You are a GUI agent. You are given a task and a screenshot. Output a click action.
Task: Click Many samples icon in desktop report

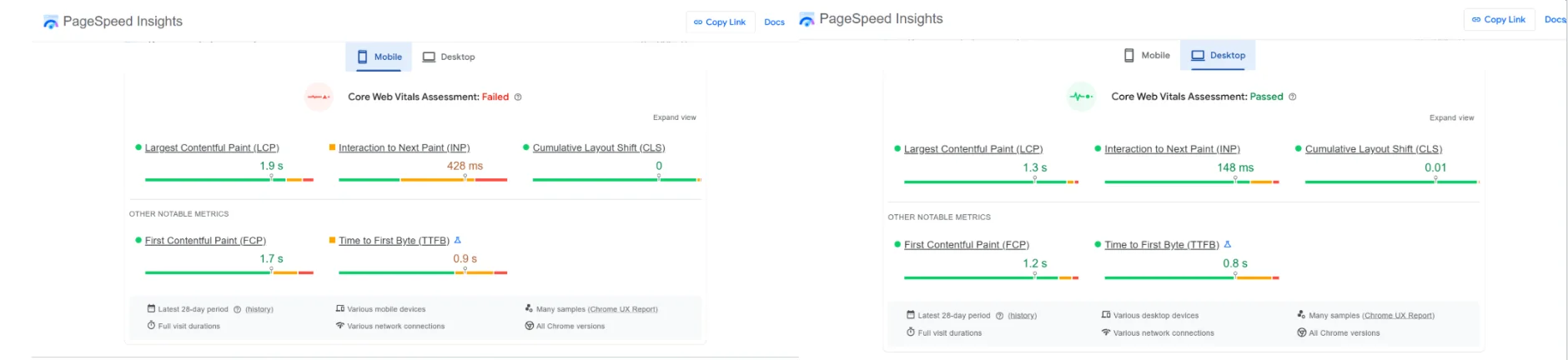click(1301, 315)
